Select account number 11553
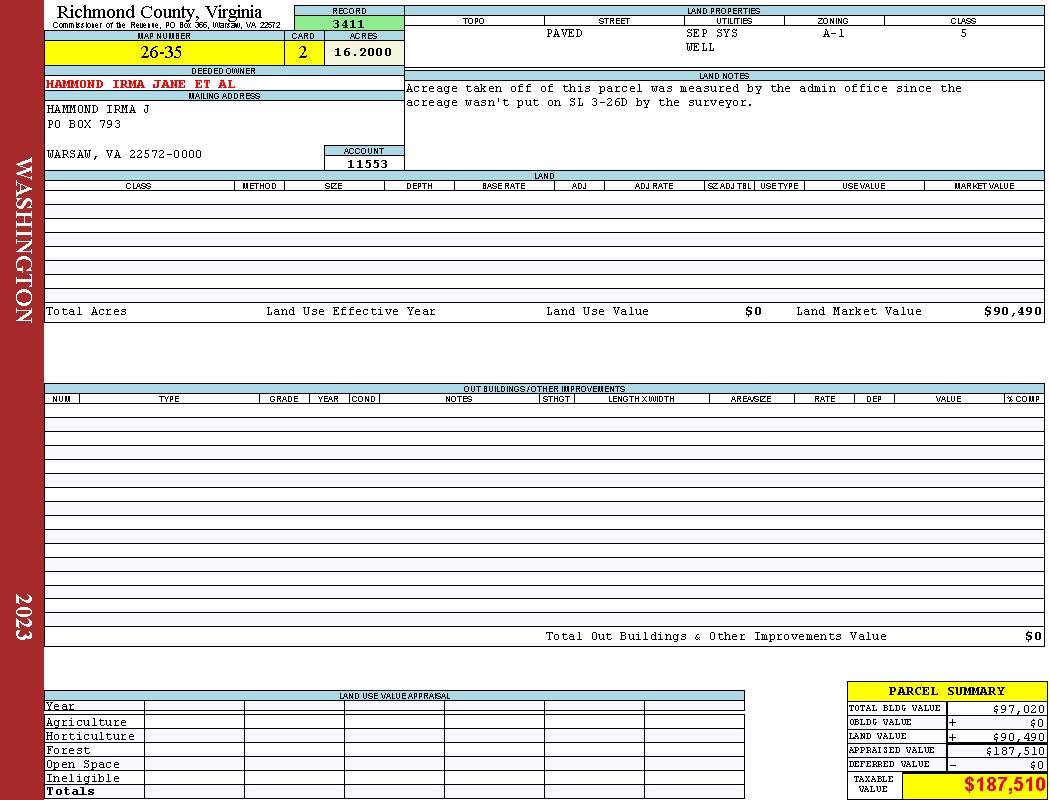Screen dimensions: 1050x800 click(x=367, y=164)
